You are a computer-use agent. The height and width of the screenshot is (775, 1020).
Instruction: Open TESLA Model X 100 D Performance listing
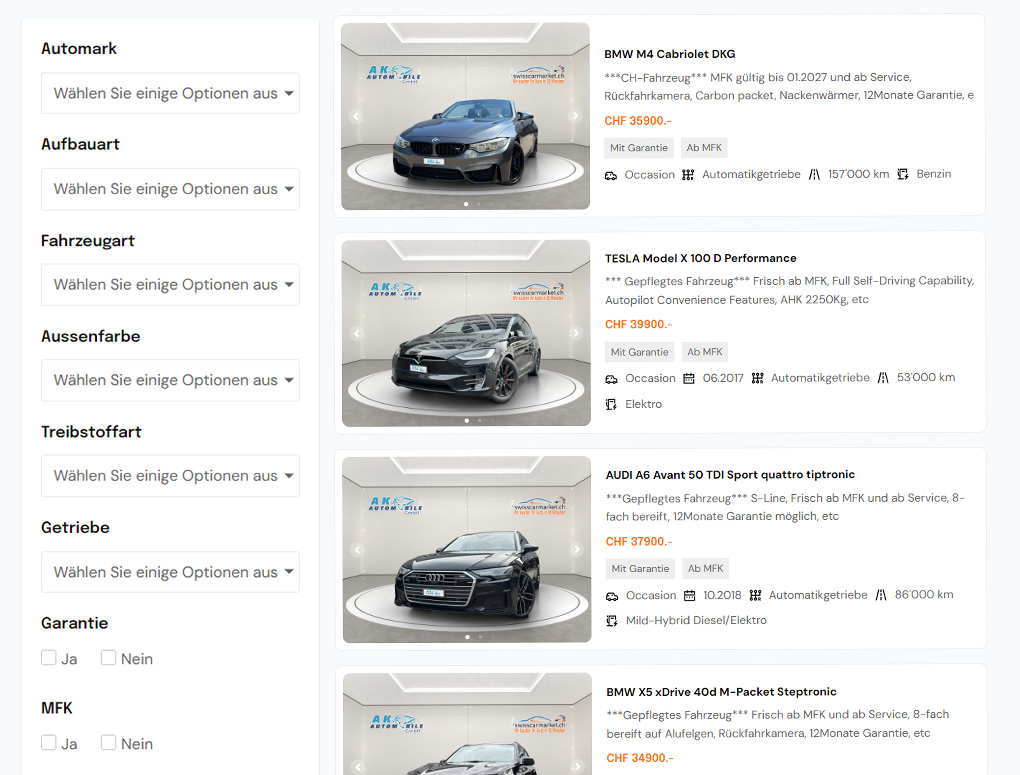click(700, 258)
